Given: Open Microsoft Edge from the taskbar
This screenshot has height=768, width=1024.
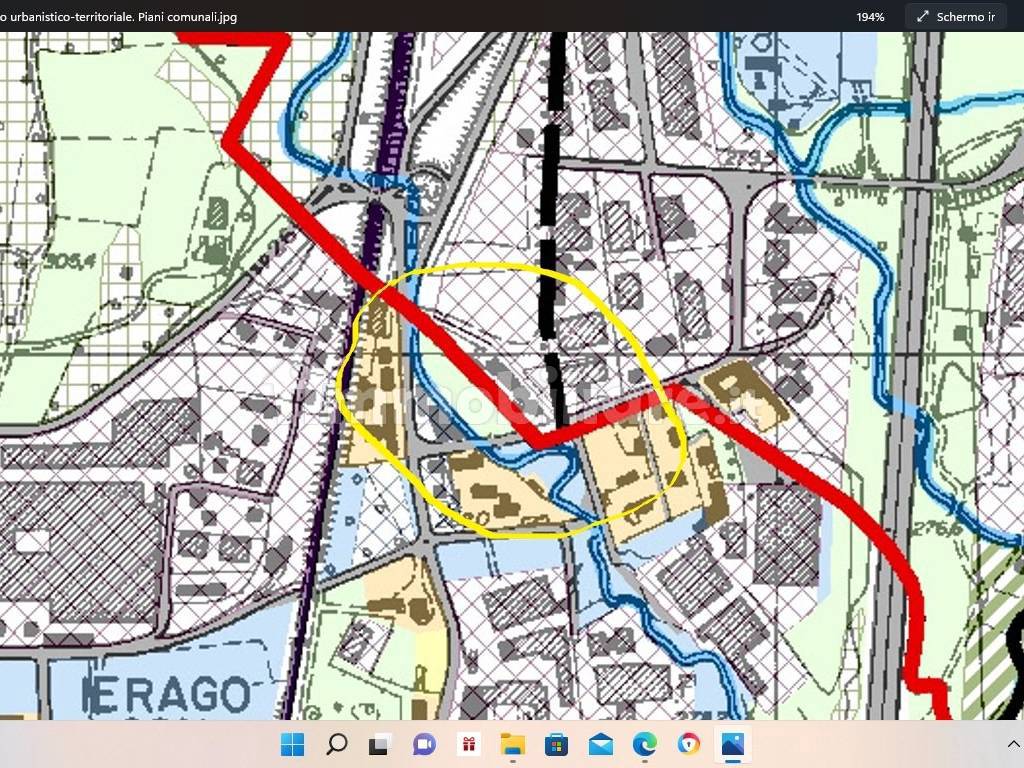Looking at the screenshot, I should click(645, 745).
